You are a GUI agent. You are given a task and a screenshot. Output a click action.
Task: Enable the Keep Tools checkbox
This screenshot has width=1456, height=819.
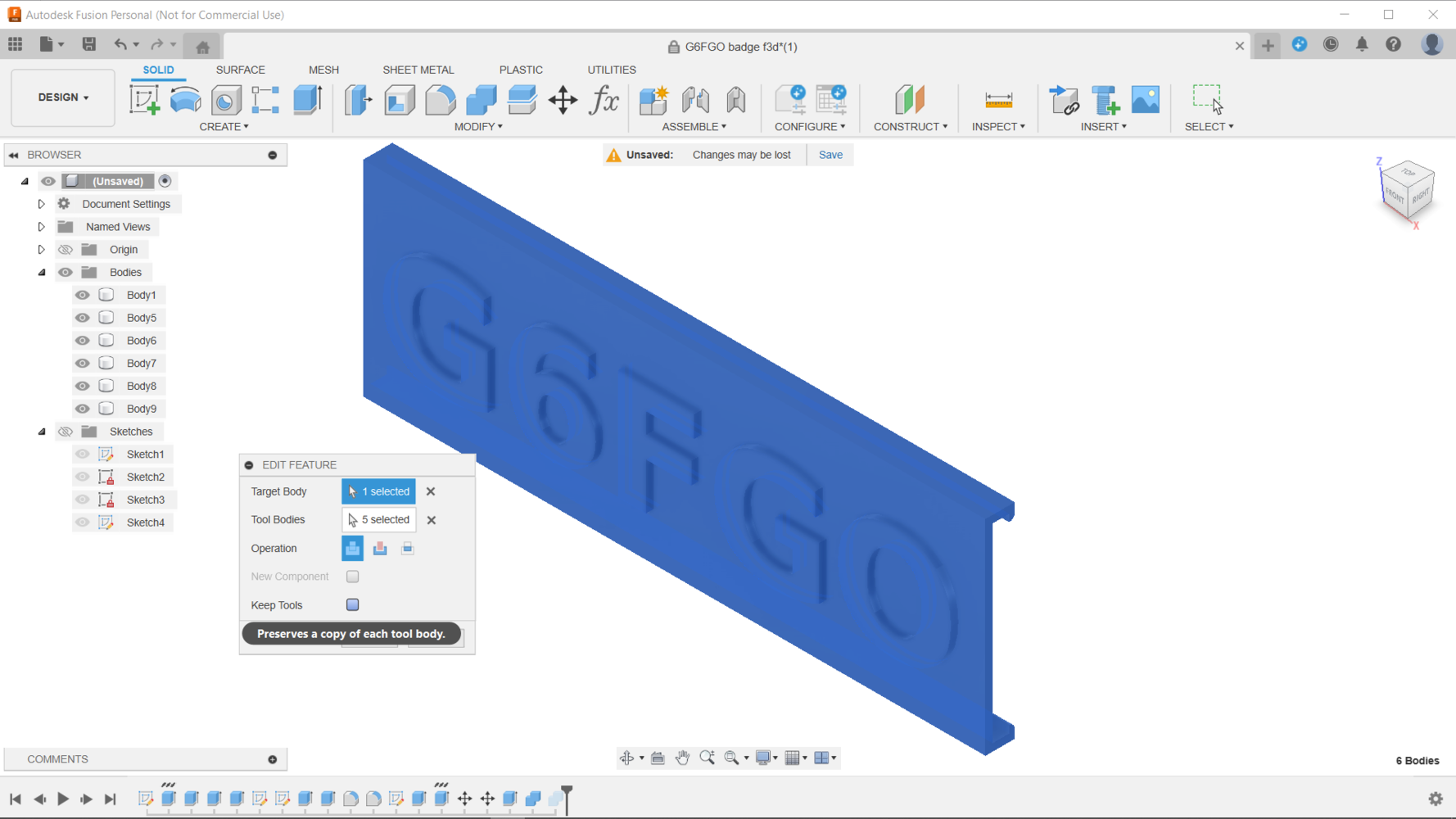click(x=352, y=604)
